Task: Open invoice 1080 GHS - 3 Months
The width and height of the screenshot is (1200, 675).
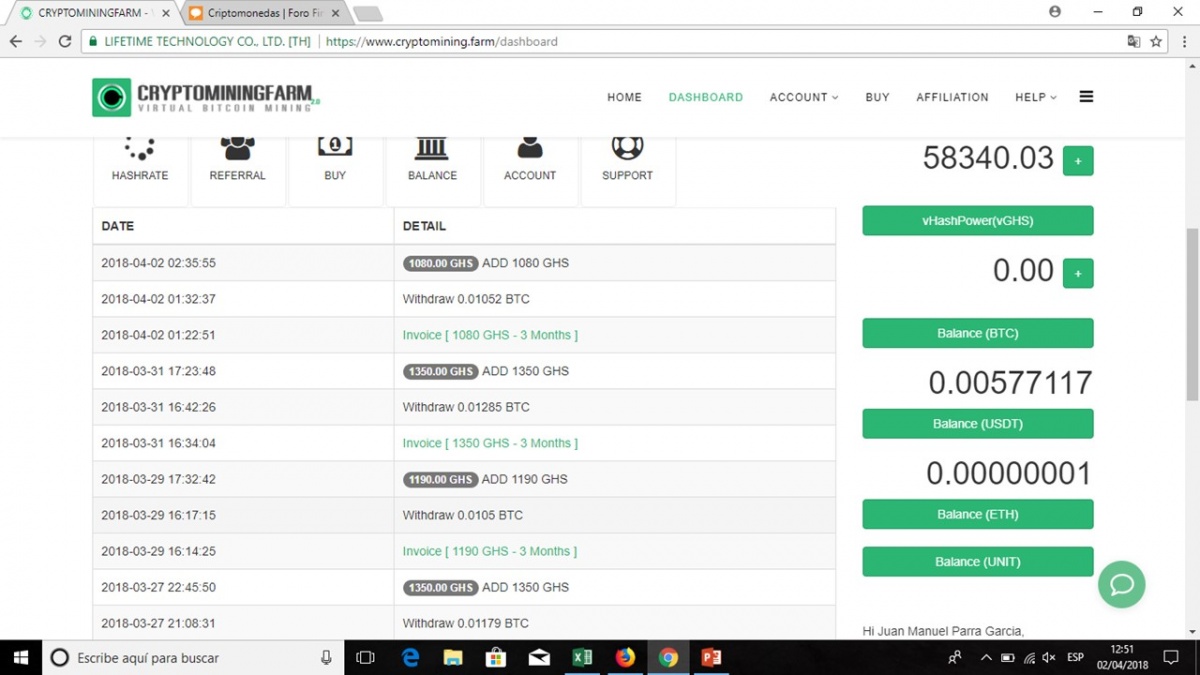Action: point(490,335)
